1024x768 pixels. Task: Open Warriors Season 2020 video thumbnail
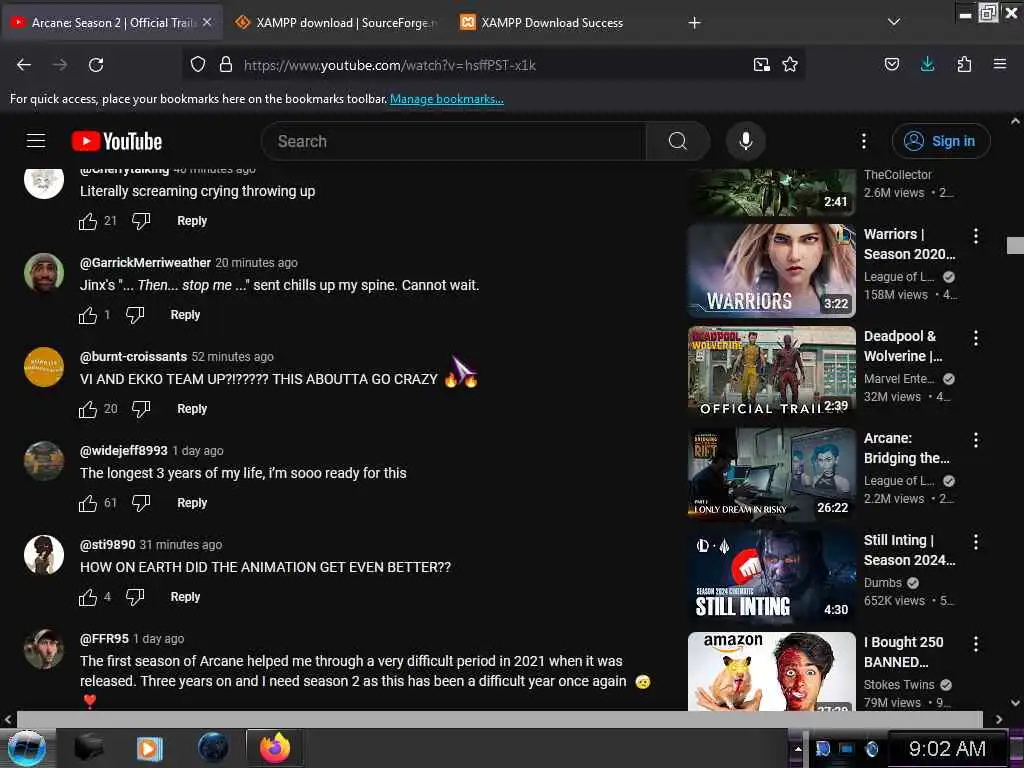tap(771, 270)
